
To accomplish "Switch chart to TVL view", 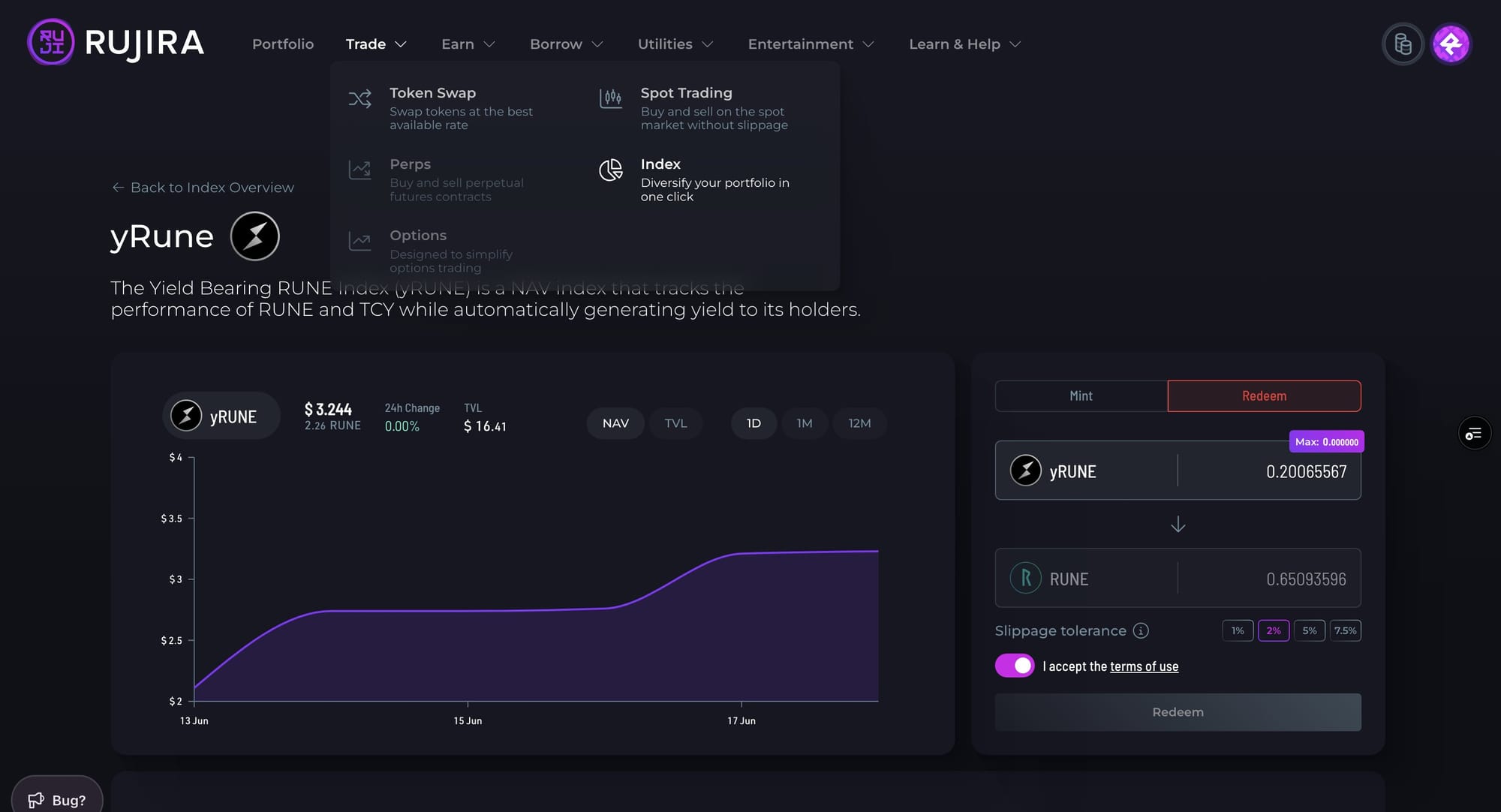I will point(675,423).
